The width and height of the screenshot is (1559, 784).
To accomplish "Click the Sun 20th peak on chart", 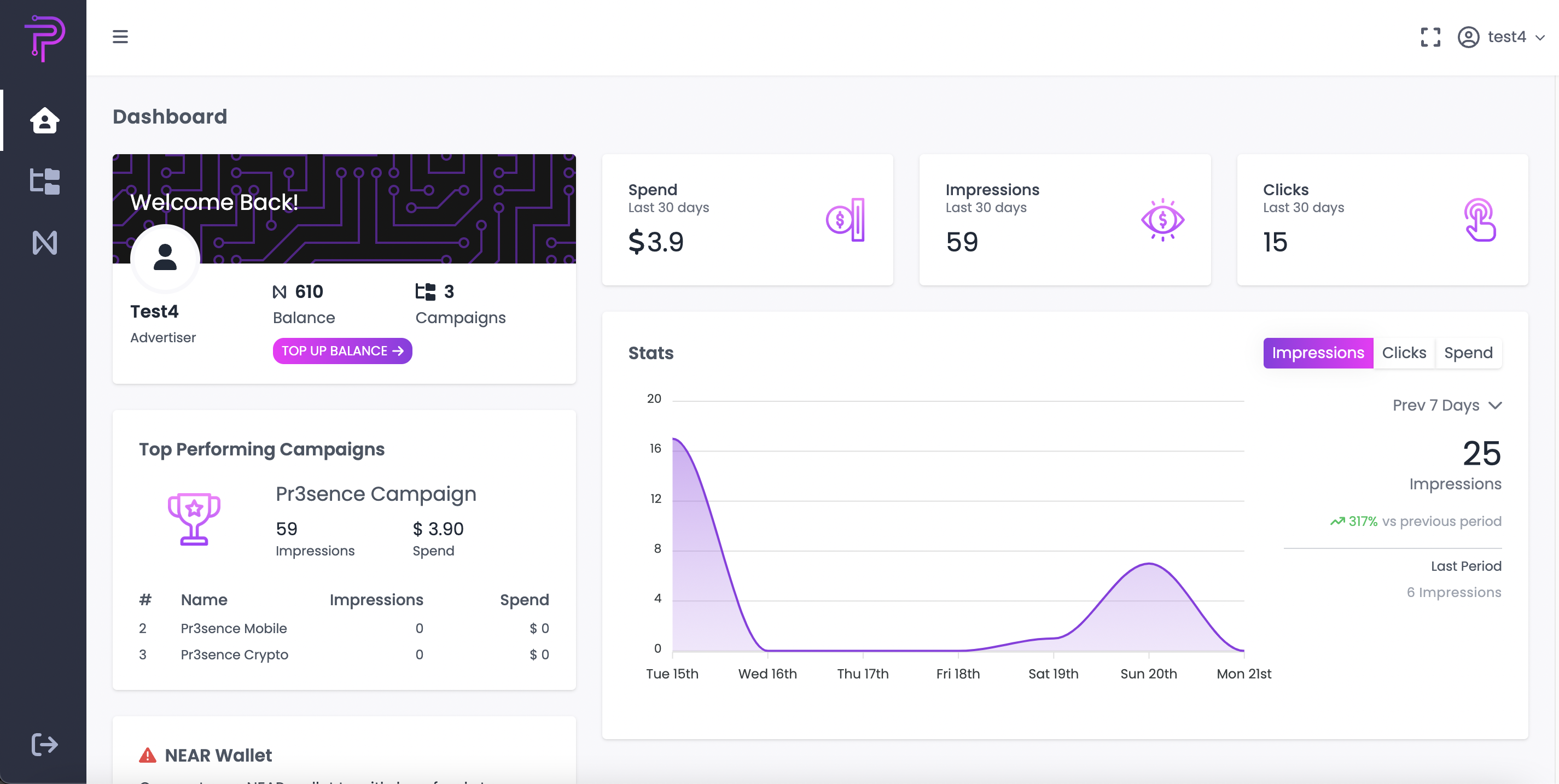I will point(1148,564).
